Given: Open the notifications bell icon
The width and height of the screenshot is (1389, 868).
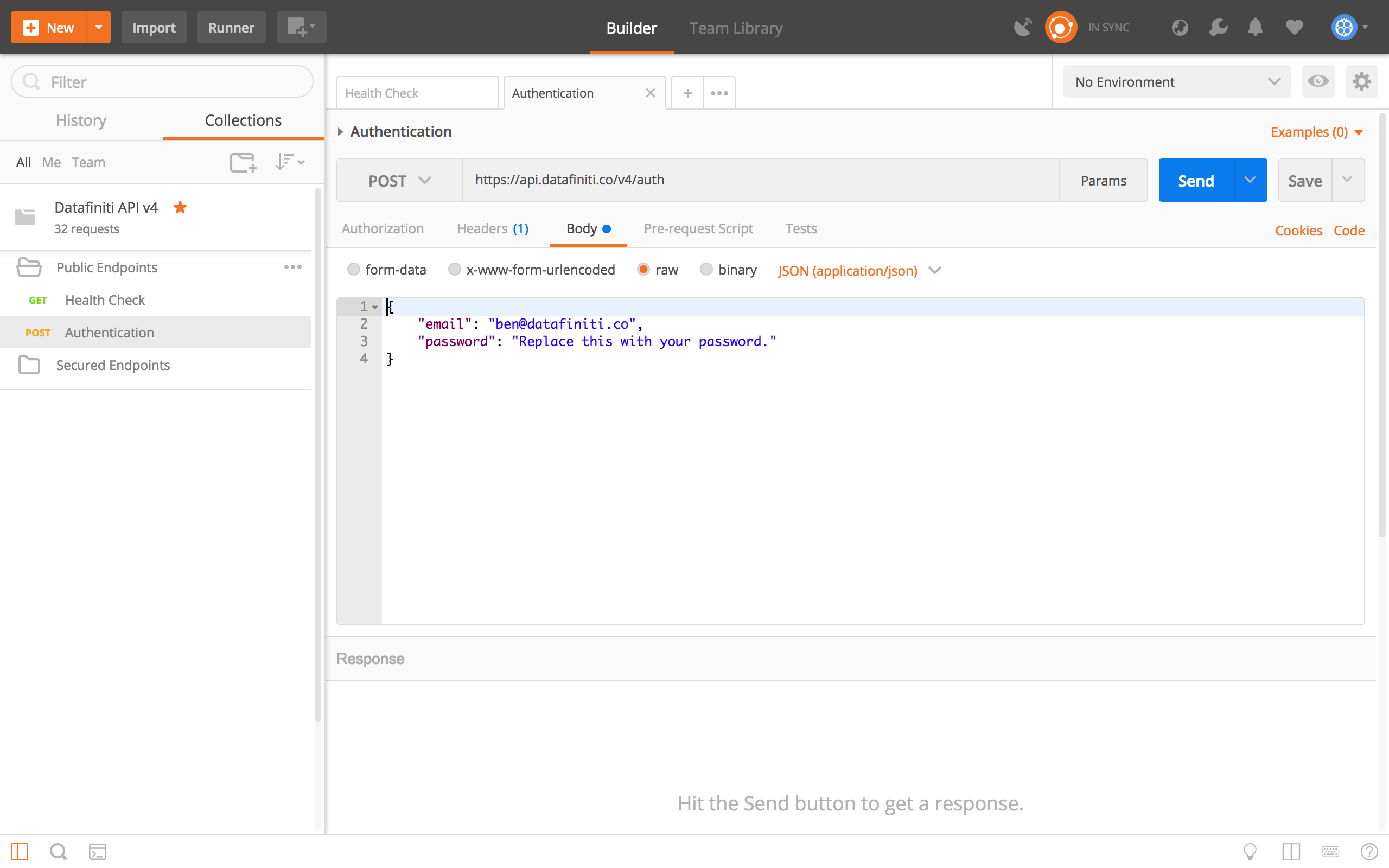Looking at the screenshot, I should point(1256,27).
